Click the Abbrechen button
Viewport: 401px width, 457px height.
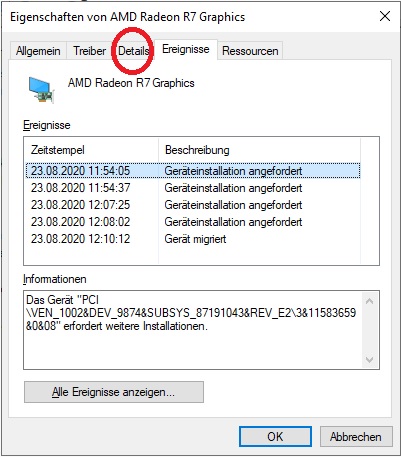click(356, 436)
